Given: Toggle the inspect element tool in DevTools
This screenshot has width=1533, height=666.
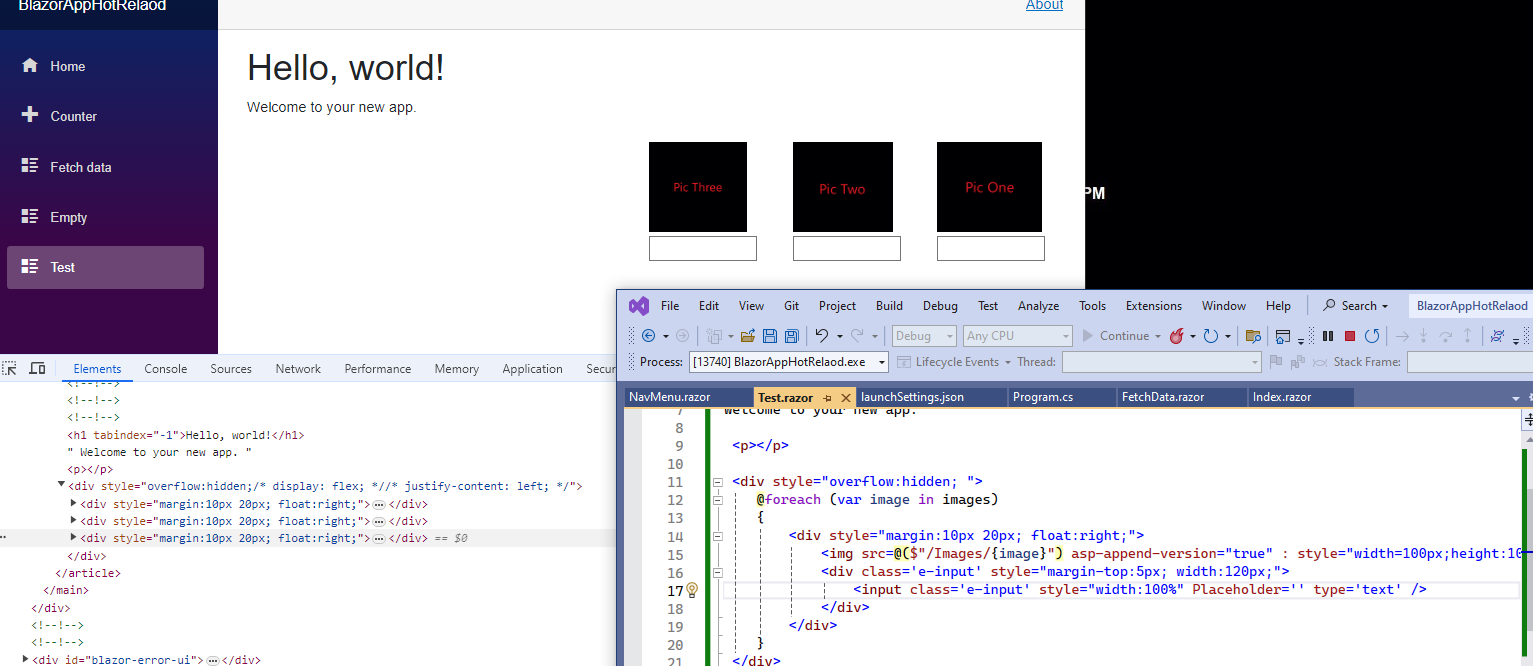Looking at the screenshot, I should point(11,368).
